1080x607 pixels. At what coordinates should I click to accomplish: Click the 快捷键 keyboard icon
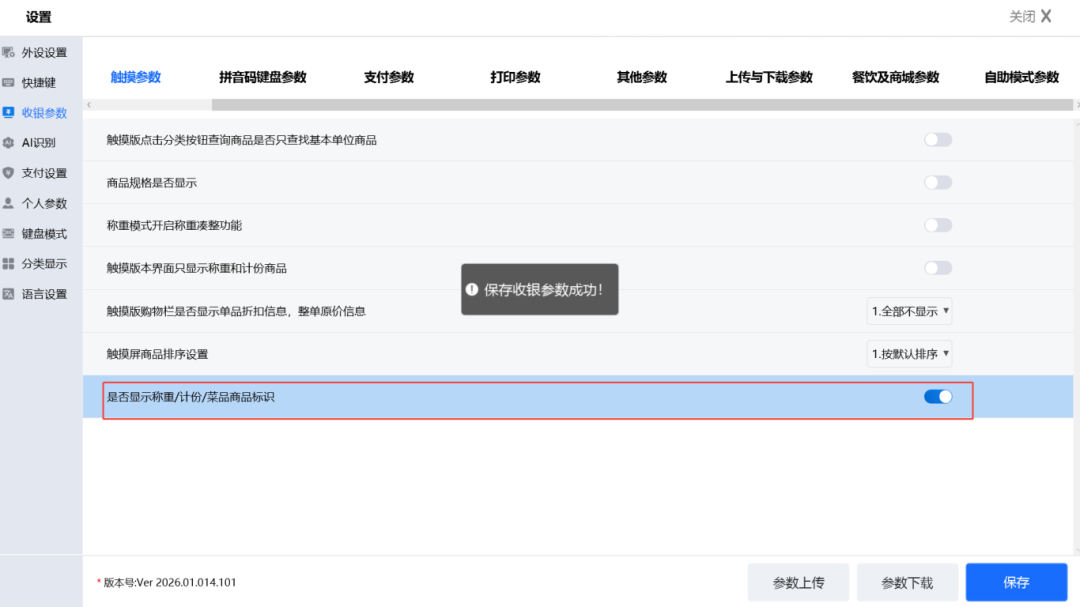point(9,82)
